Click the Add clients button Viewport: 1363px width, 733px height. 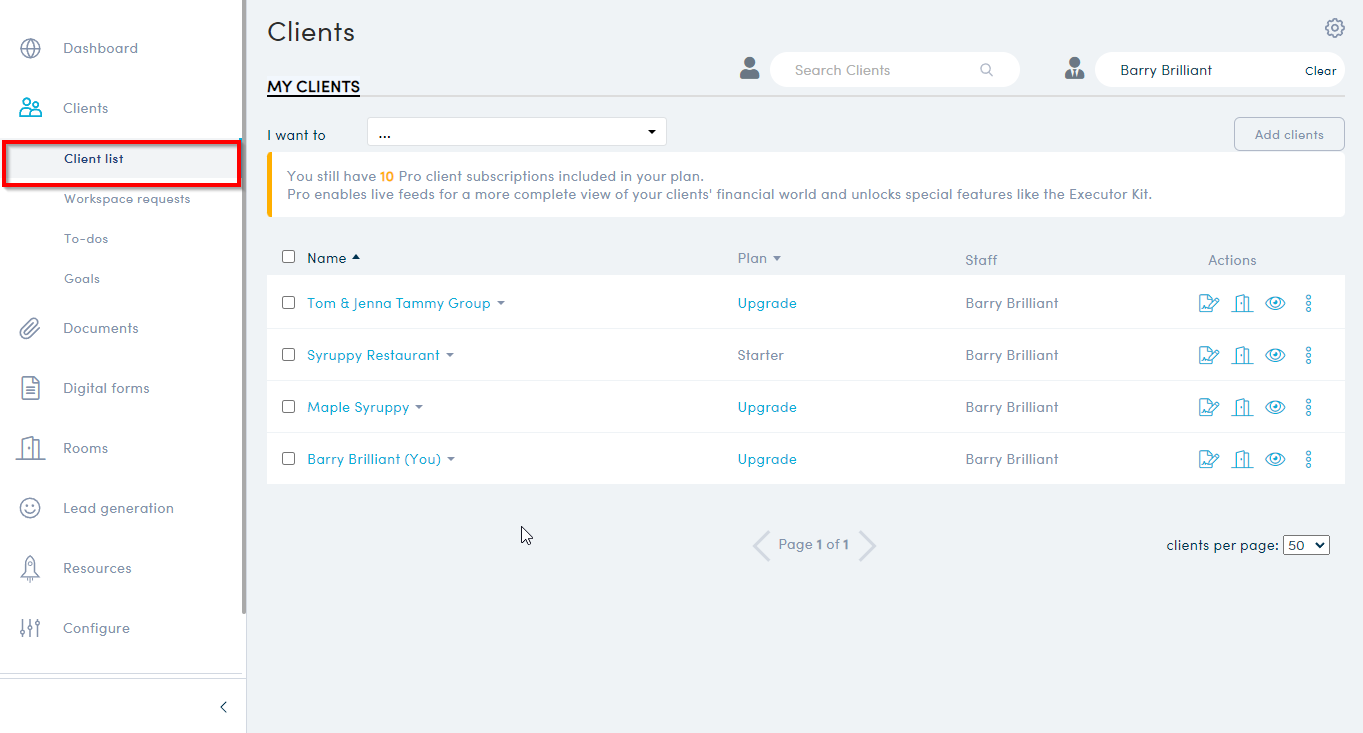1288,134
